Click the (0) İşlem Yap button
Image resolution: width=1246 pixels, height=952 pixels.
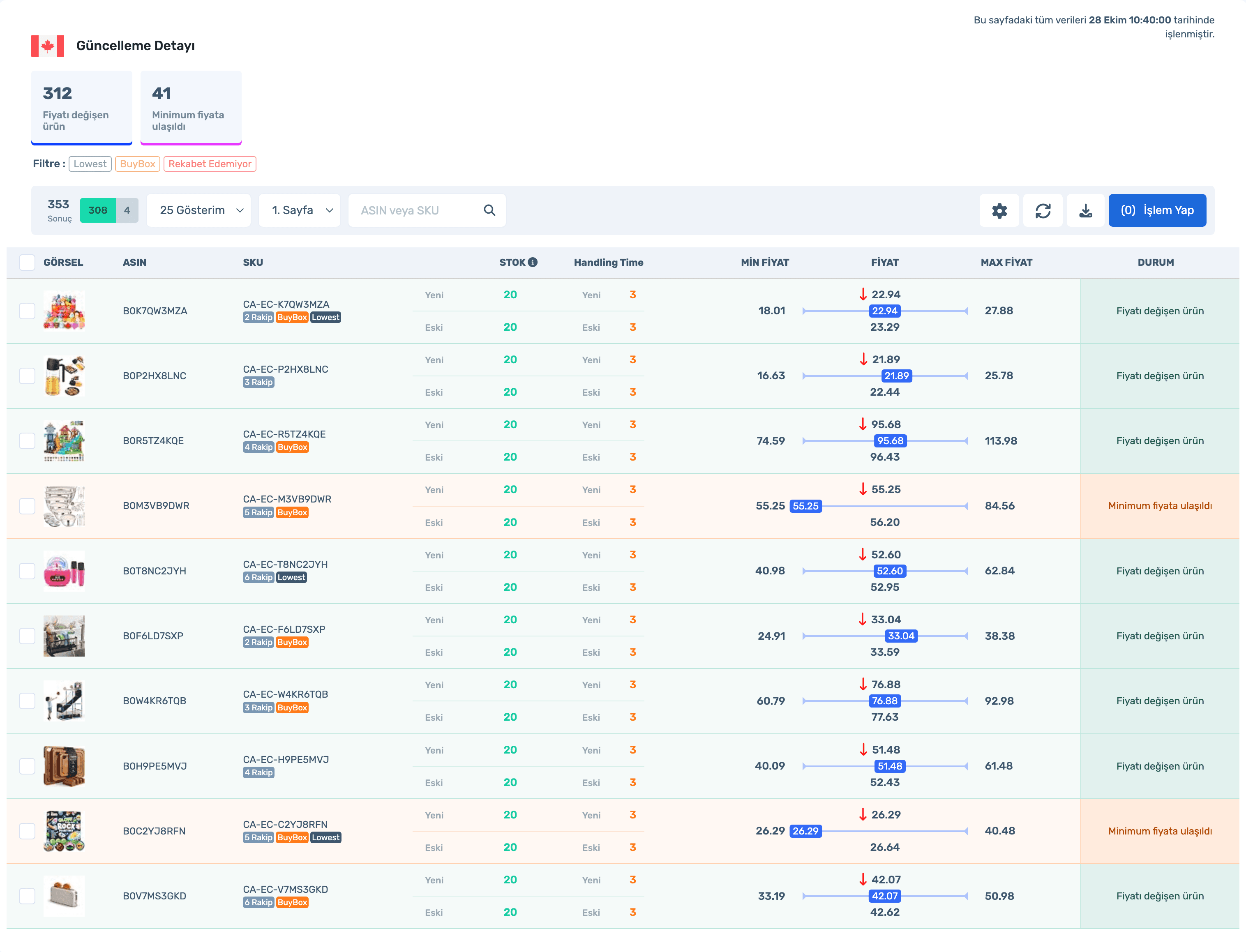1157,210
